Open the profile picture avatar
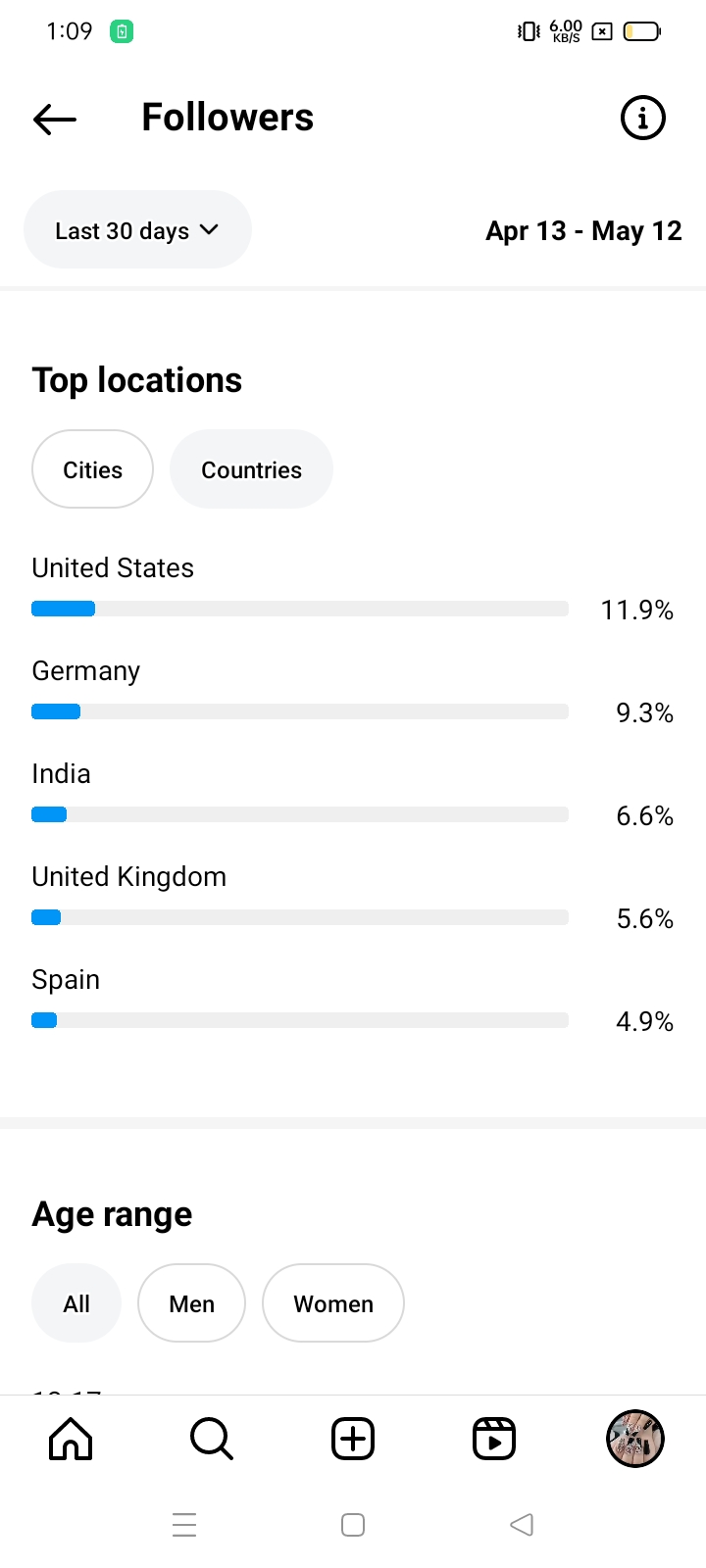Screen dimensions: 706x1568 [x=635, y=1439]
